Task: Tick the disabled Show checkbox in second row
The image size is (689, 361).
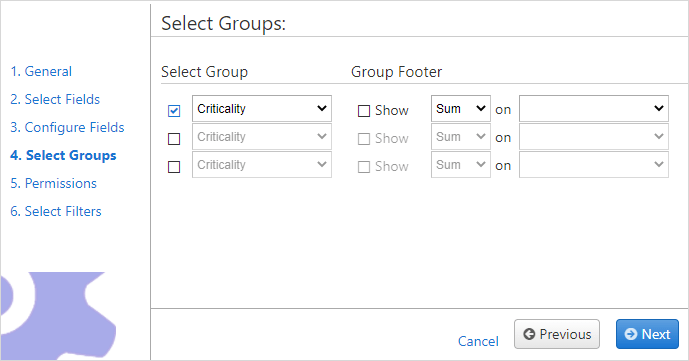Action: click(364, 139)
